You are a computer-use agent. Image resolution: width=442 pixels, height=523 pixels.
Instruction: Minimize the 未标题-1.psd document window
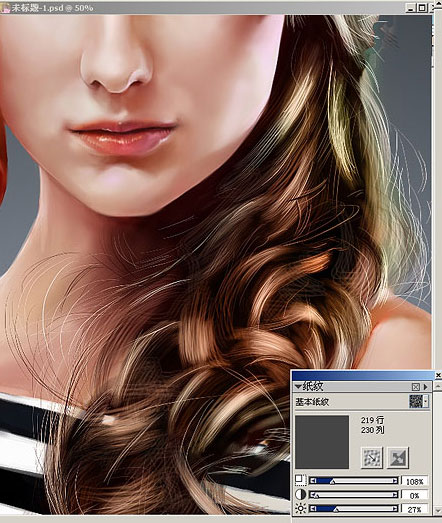click(x=411, y=7)
